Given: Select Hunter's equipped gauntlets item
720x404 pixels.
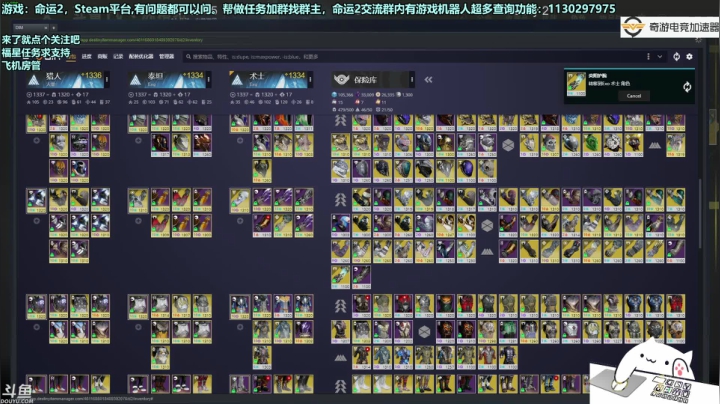Looking at the screenshot, I should click(36, 201).
